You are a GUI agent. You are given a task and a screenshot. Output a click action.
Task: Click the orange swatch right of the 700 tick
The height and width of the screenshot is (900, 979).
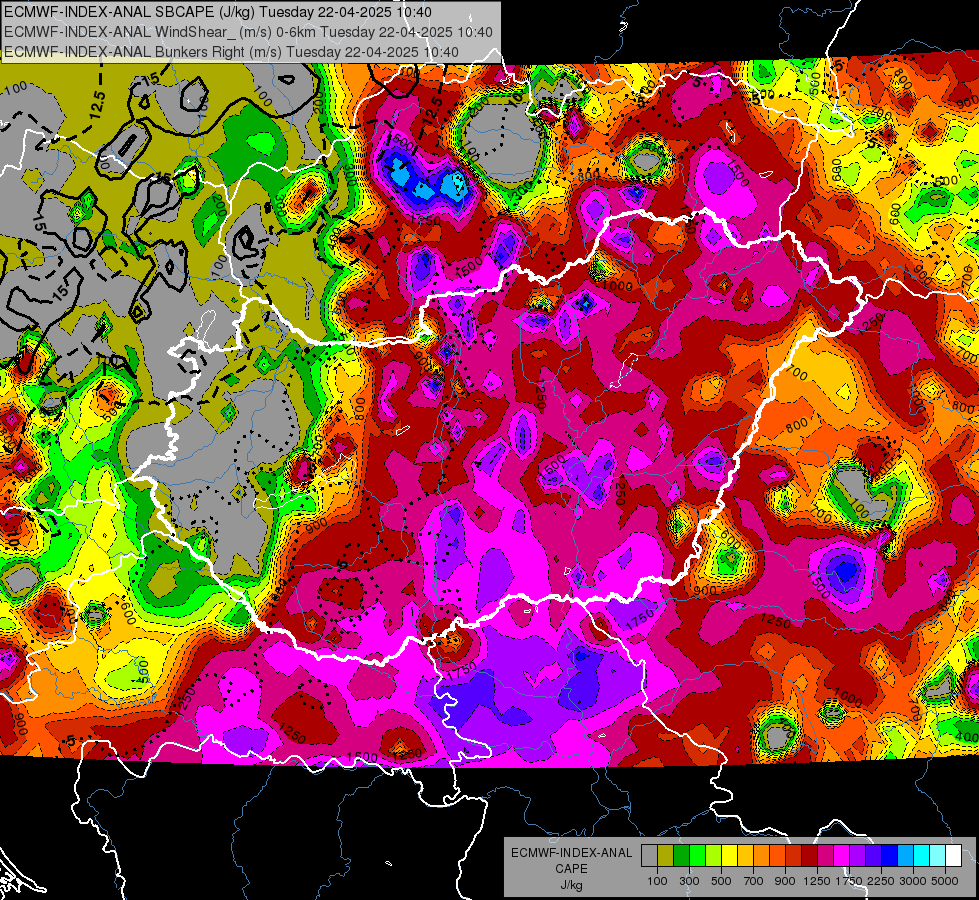(761, 856)
